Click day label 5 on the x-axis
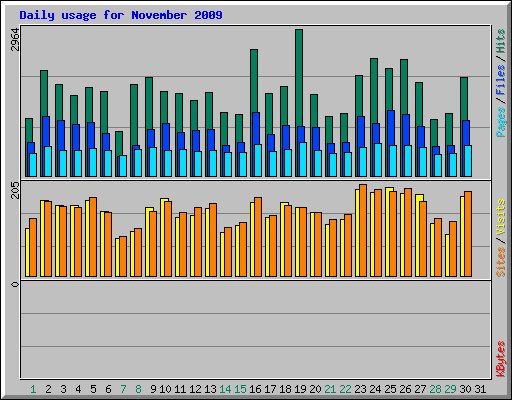This screenshot has width=512, height=400. point(93,389)
